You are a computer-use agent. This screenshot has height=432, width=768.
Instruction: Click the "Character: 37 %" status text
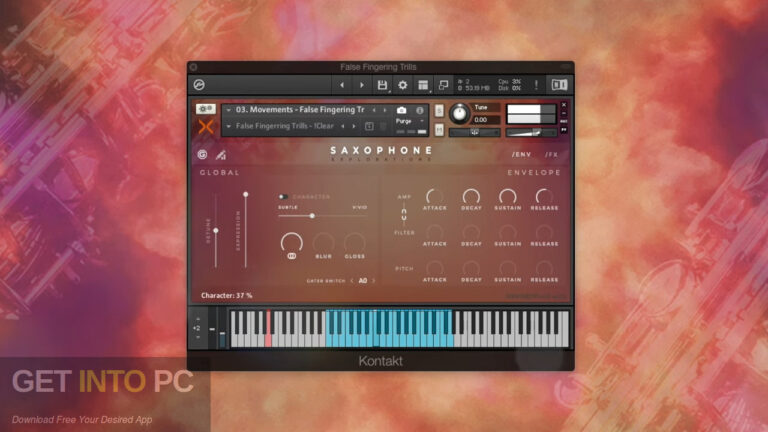227,295
